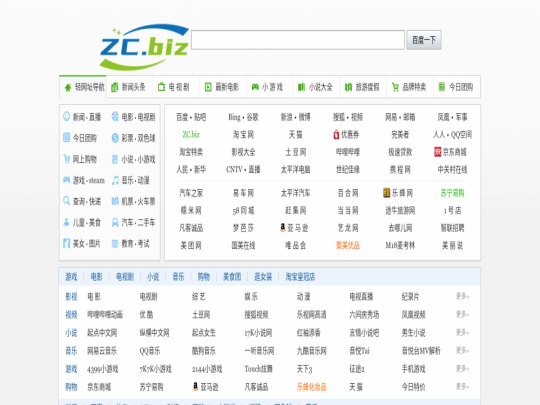Click the gamepad icon beside 游戏·steam
The width and height of the screenshot is (540, 405).
coord(66,180)
